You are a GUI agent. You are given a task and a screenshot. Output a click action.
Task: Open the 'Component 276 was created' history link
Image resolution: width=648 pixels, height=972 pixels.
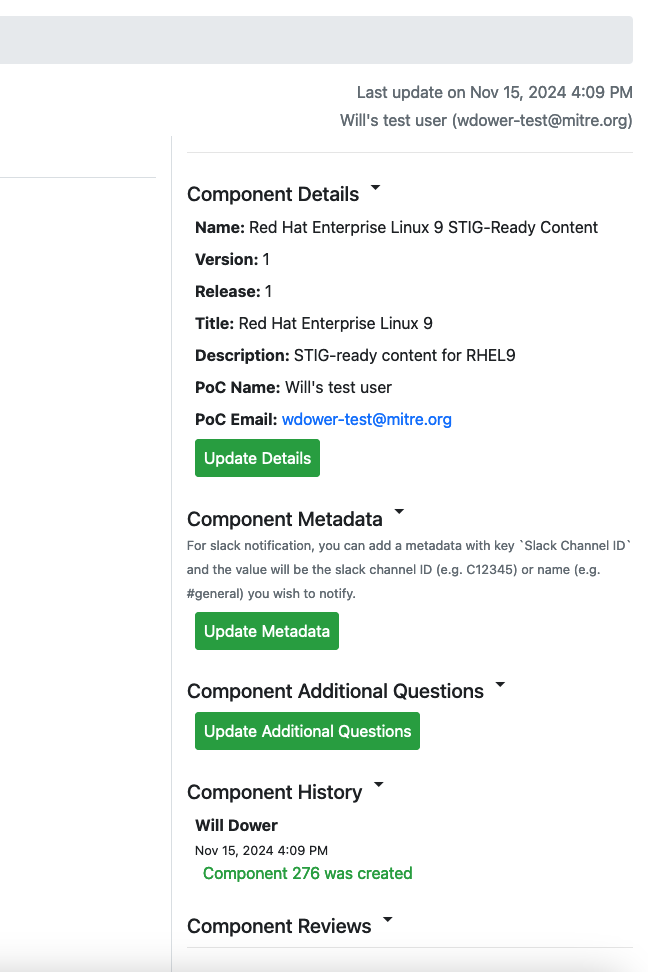(307, 873)
